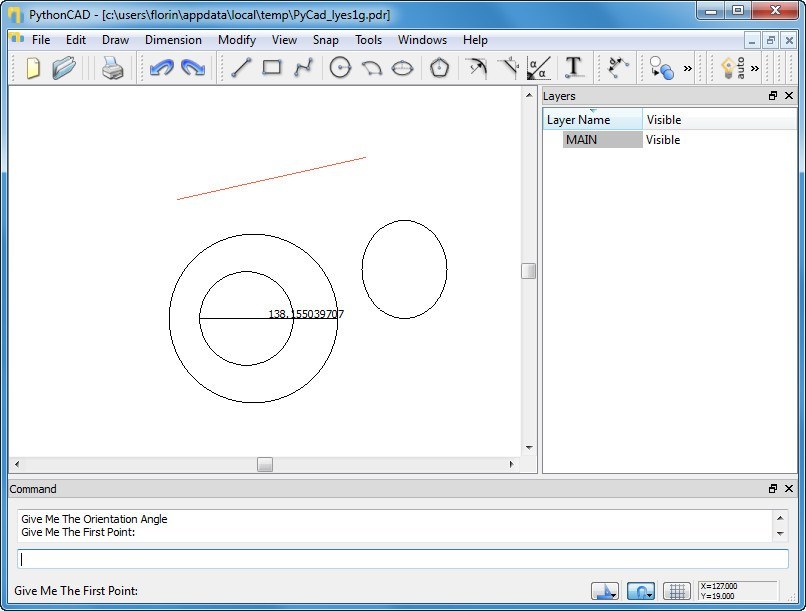
Task: Click the Visible column header
Action: coord(719,119)
